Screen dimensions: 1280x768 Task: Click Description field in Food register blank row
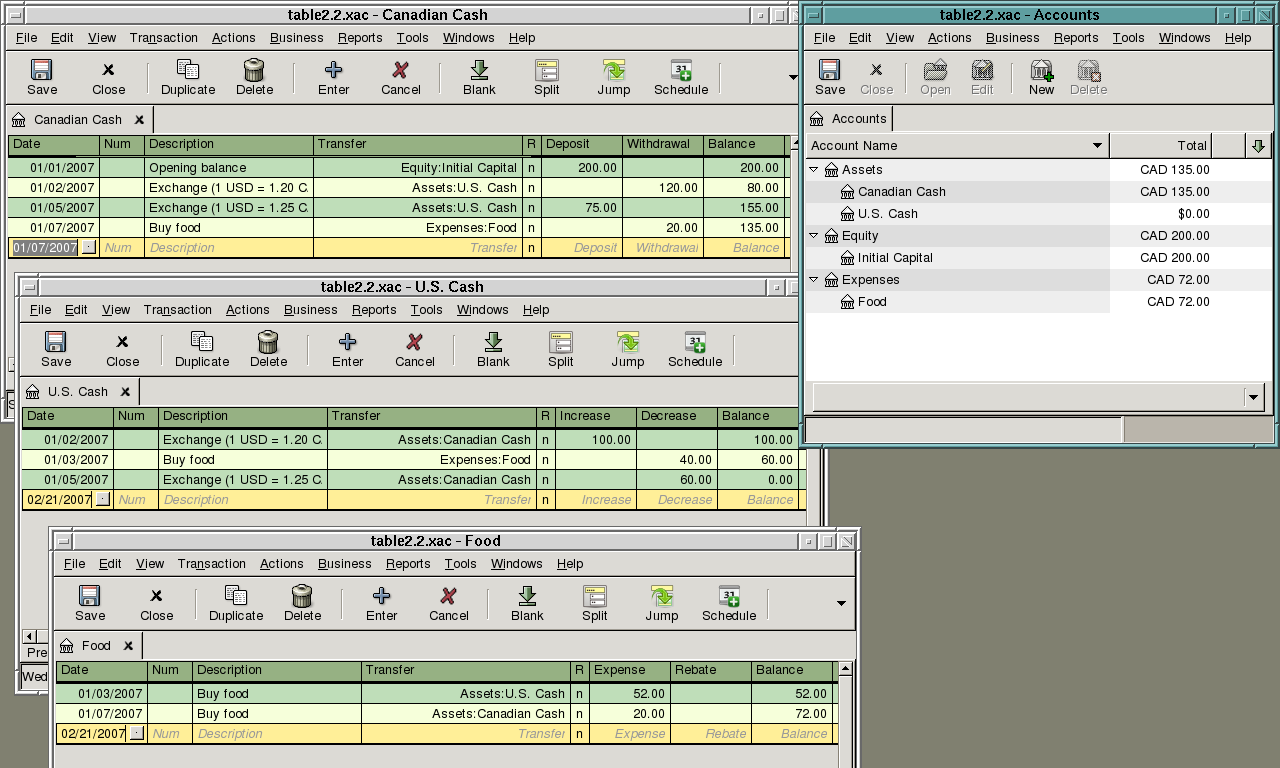(x=276, y=734)
